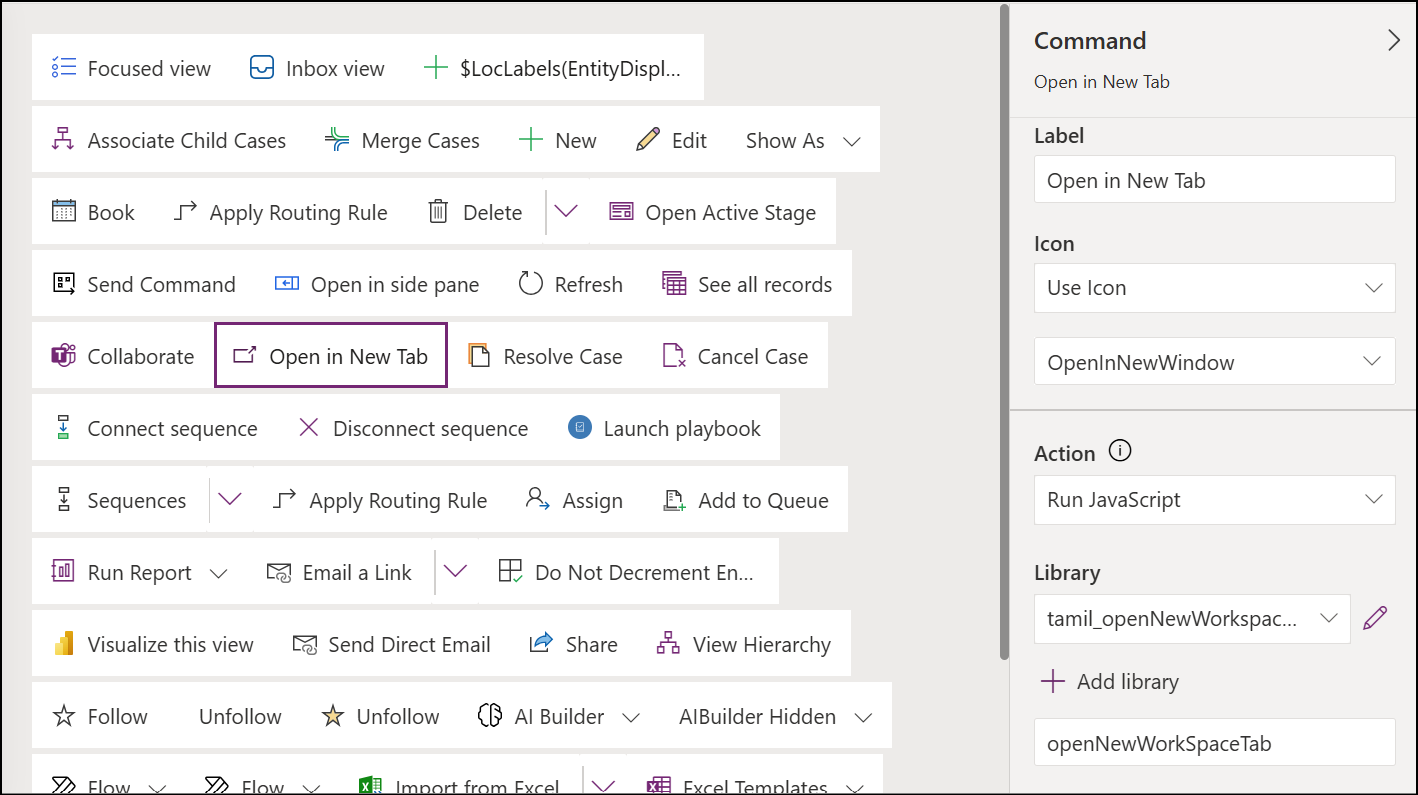Click the Add library button
Image resolution: width=1418 pixels, height=795 pixels.
click(x=1109, y=682)
